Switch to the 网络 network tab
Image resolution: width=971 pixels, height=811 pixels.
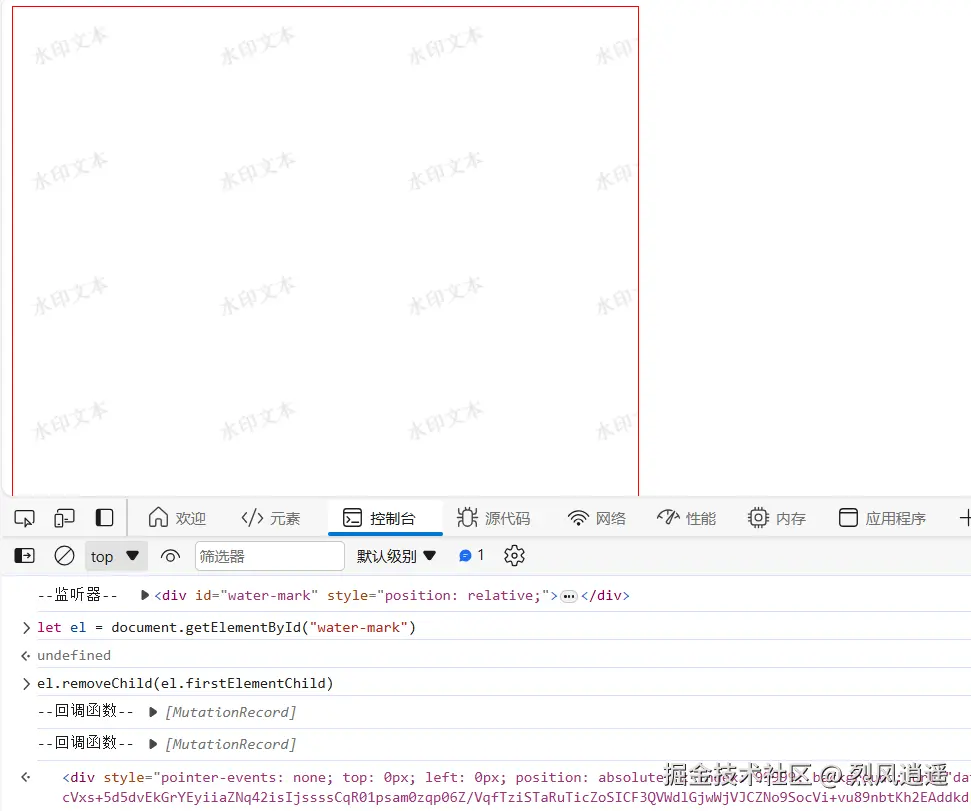click(x=596, y=518)
